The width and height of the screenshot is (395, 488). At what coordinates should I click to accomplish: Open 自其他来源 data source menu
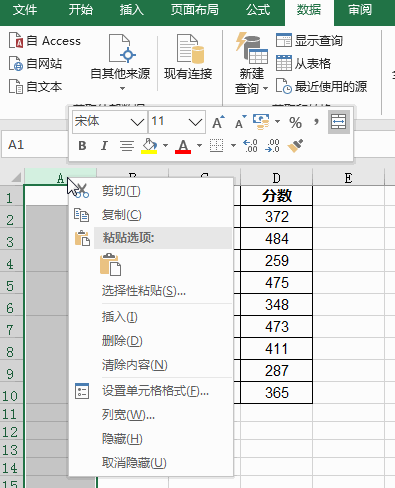pos(120,62)
